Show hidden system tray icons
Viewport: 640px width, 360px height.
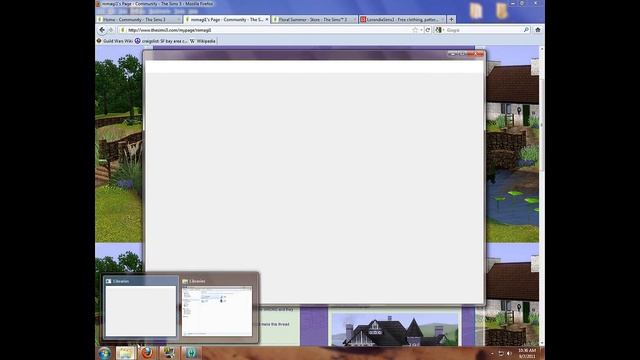click(x=492, y=353)
